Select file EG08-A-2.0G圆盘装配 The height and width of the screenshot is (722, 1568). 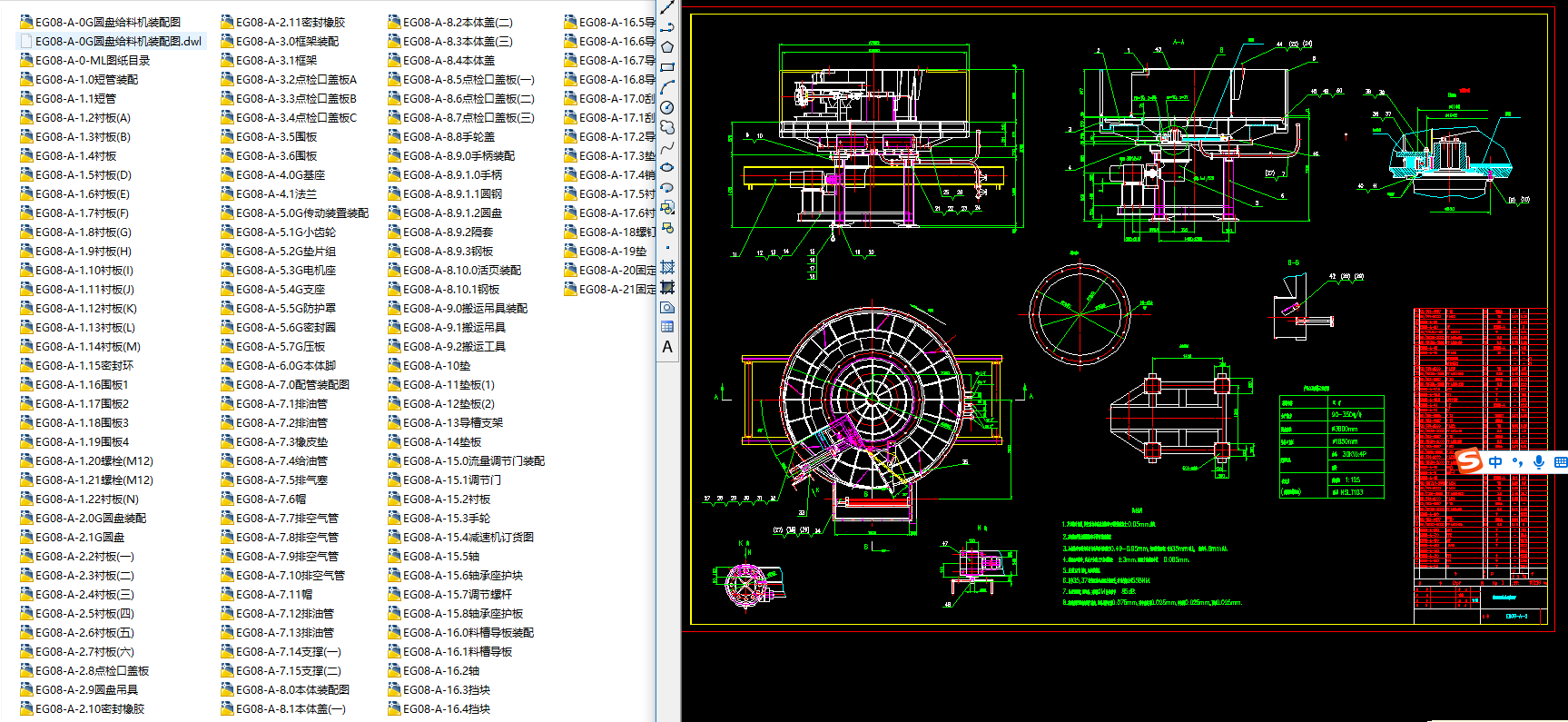(84, 518)
